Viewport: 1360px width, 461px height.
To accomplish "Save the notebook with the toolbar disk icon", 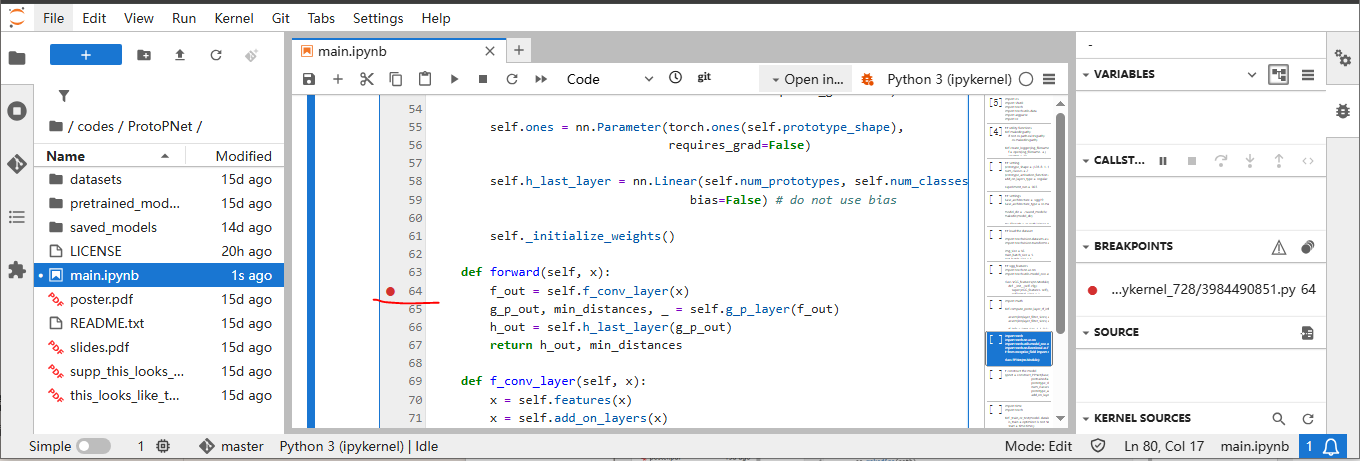I will pyautogui.click(x=309, y=79).
